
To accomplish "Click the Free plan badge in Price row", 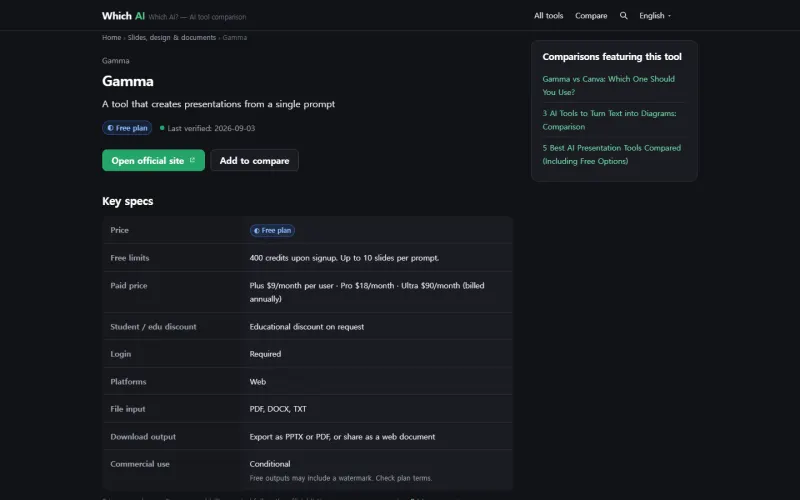I will pyautogui.click(x=272, y=231).
